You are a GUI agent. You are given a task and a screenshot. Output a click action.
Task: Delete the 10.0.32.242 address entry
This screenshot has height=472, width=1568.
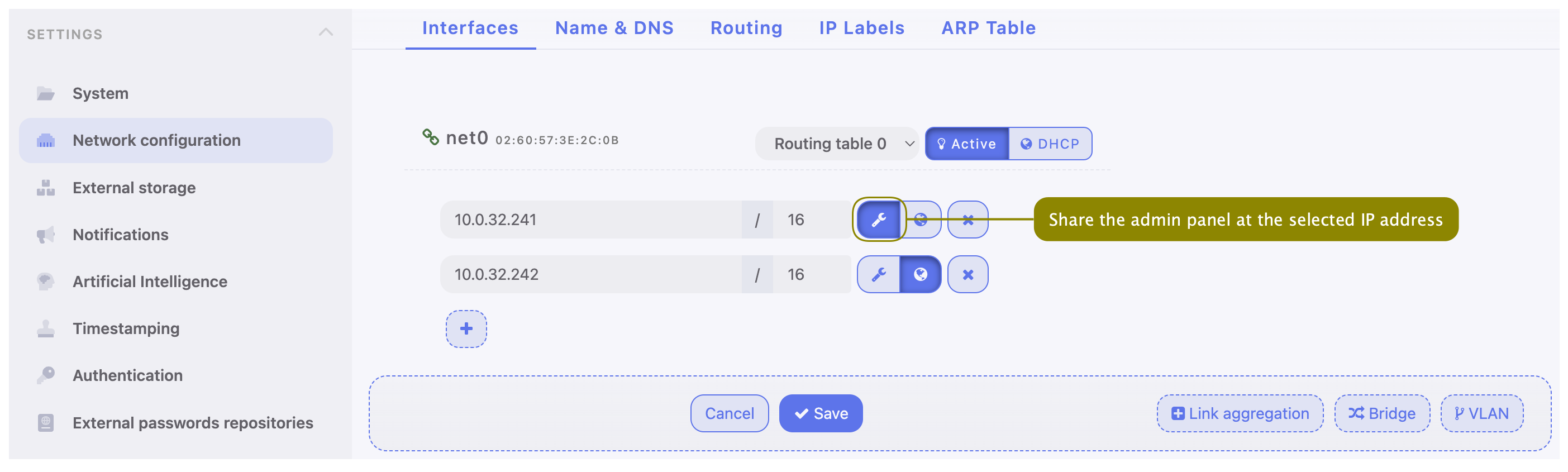[x=967, y=275]
